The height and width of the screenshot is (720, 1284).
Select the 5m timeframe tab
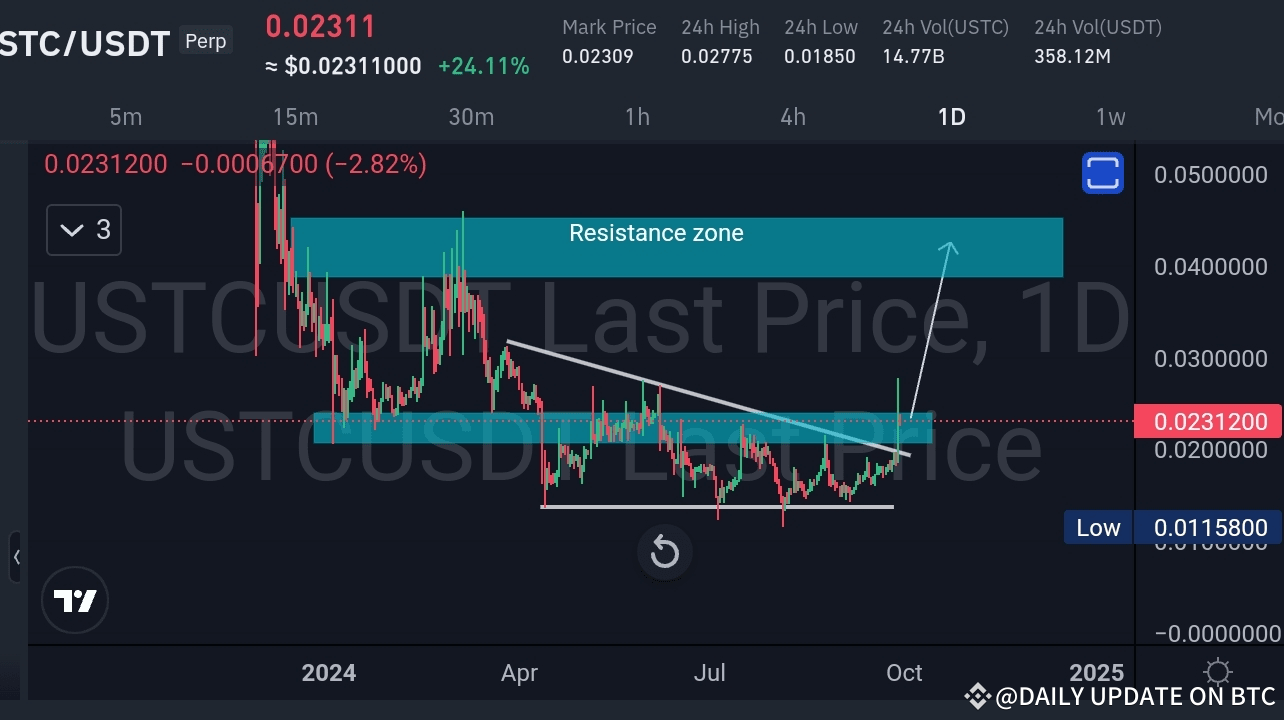125,117
